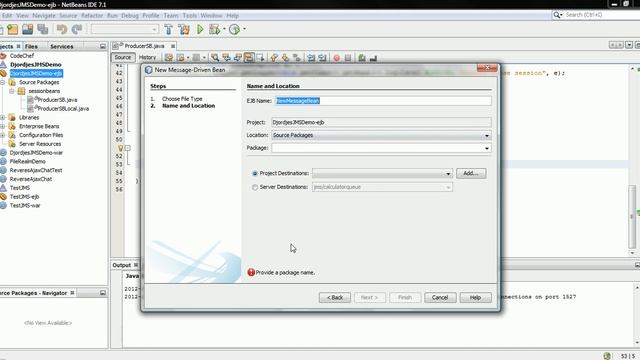
Task: Minimize the Navigator panel
Action: (103, 293)
